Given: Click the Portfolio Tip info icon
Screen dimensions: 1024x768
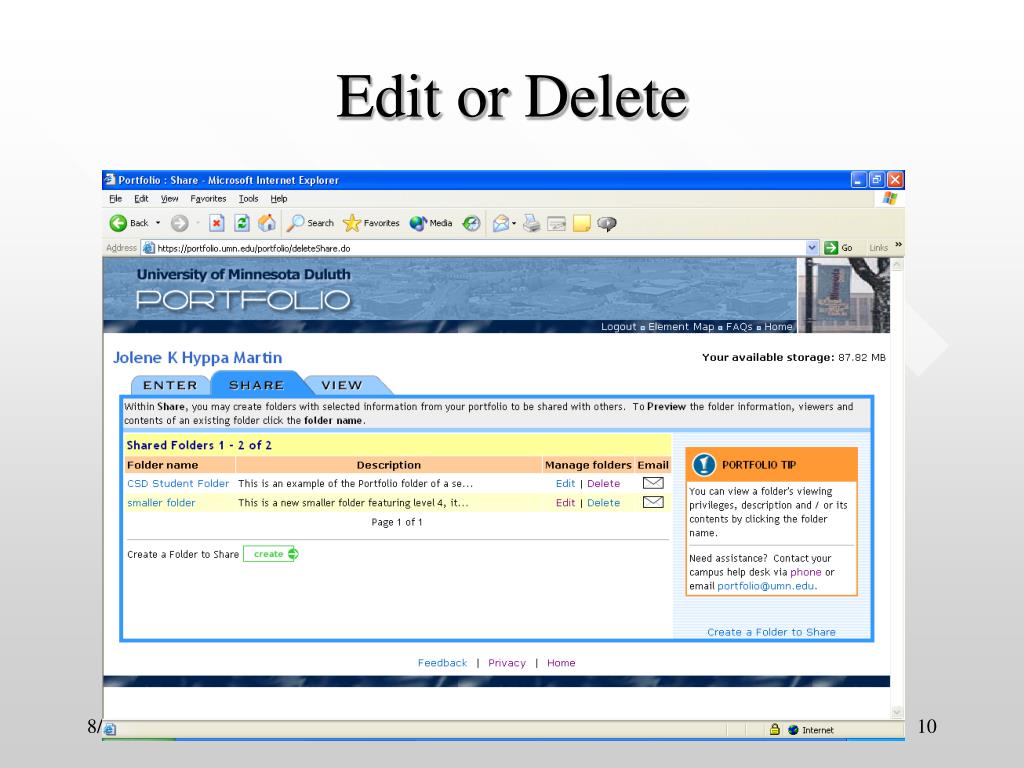Looking at the screenshot, I should [704, 465].
